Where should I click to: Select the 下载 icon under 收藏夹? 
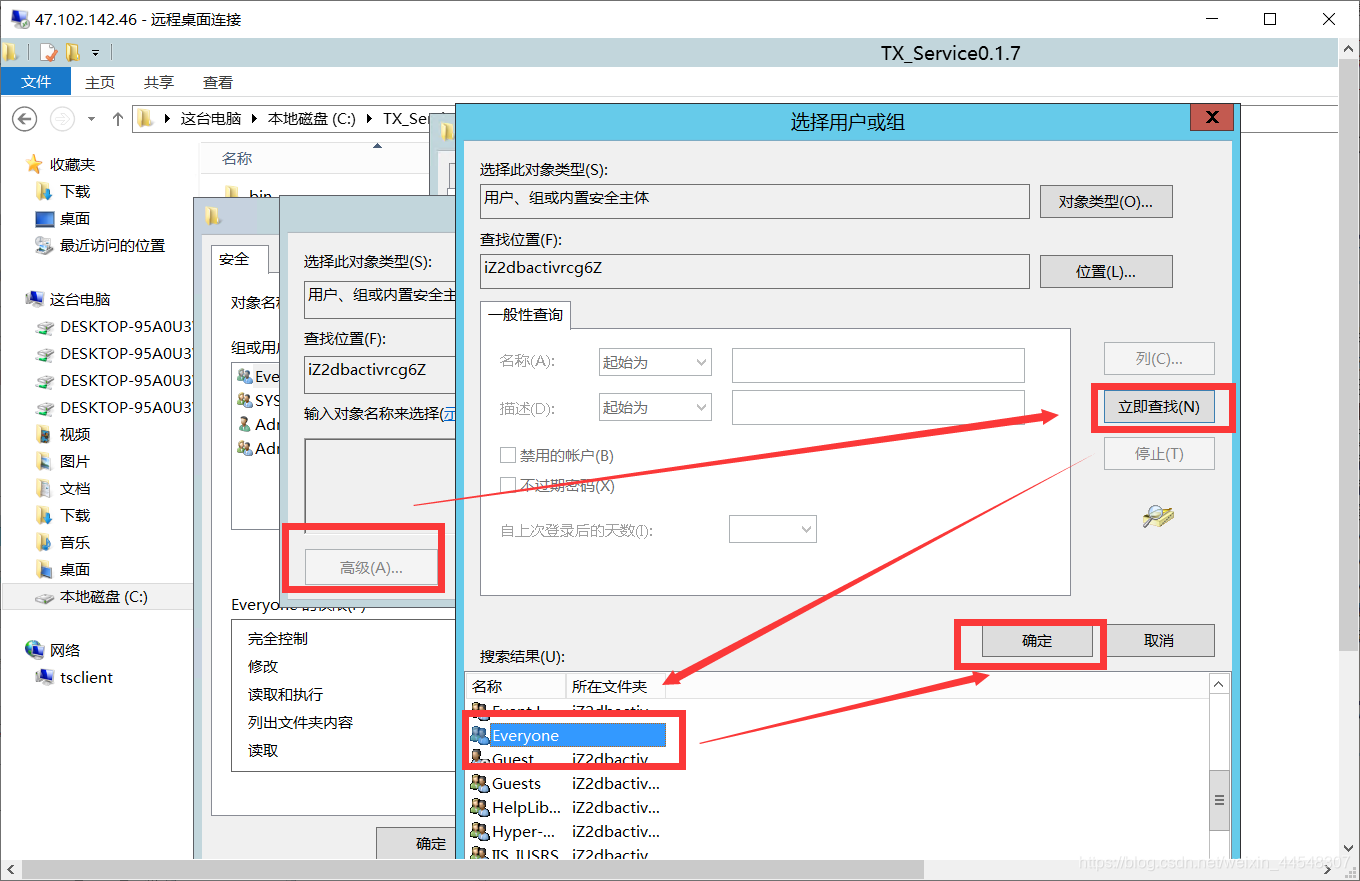pos(44,191)
